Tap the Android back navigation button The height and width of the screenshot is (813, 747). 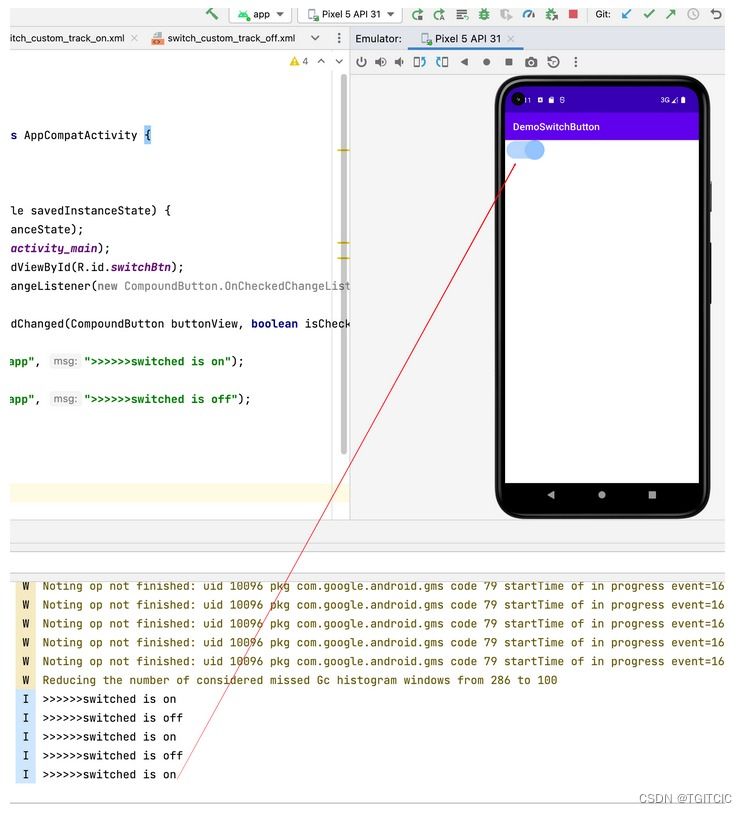point(551,495)
